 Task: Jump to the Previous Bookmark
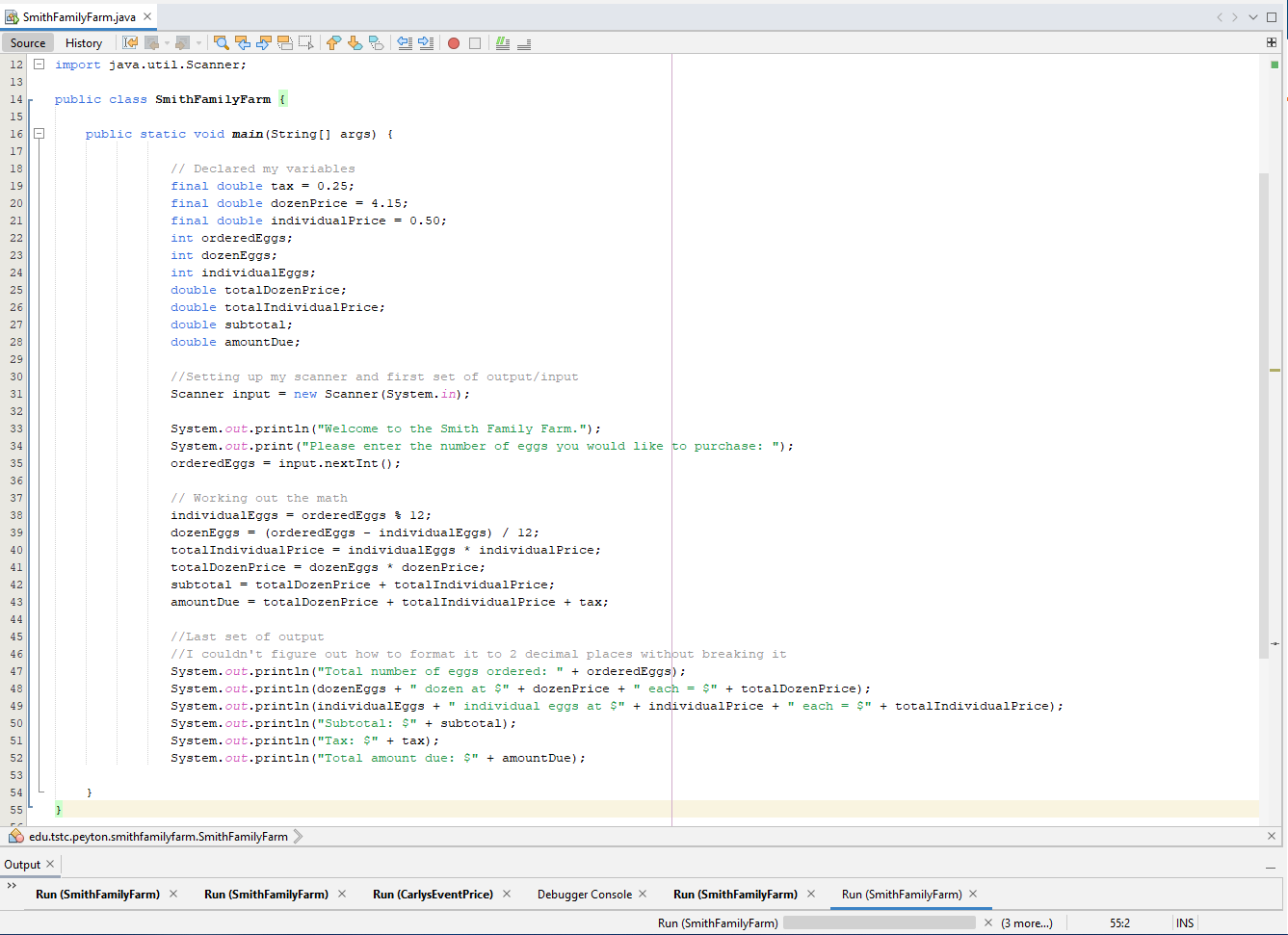coord(333,42)
